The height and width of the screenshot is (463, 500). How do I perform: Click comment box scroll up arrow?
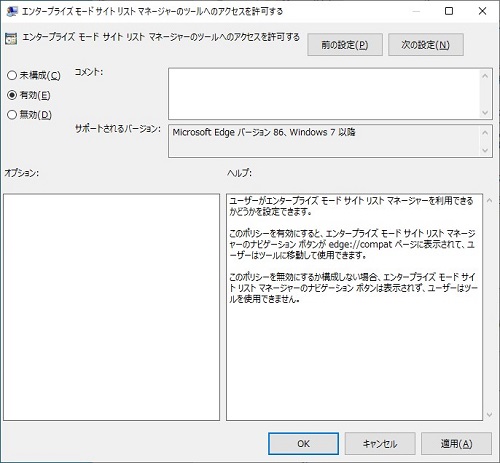click(x=485, y=76)
